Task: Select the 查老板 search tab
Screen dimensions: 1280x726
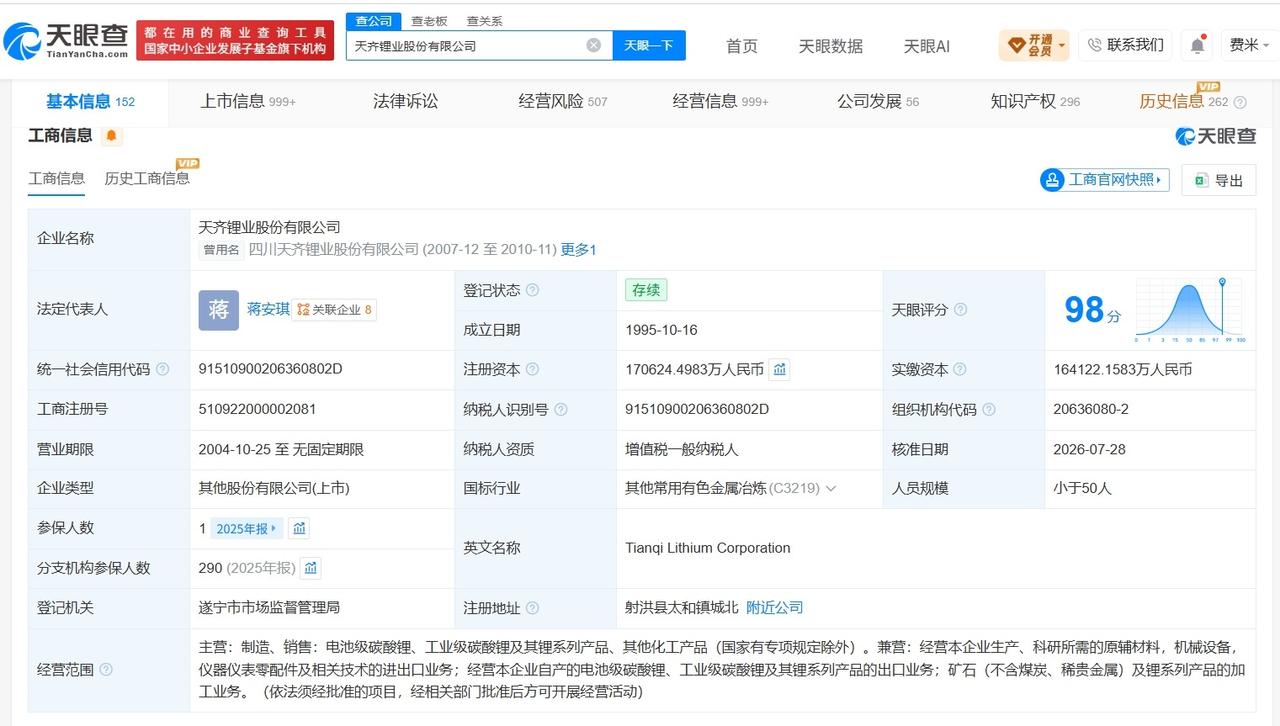Action: [429, 21]
